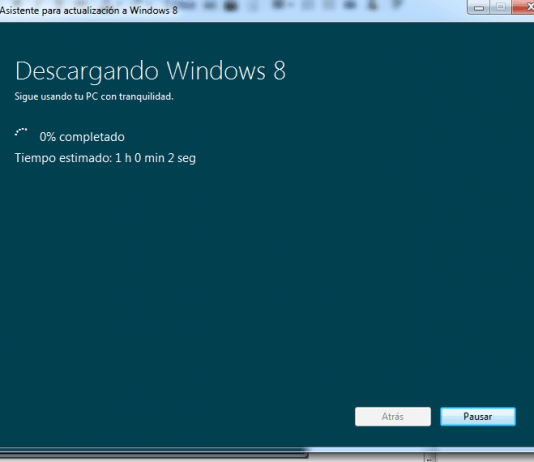Click the window title bar text
The image size is (534, 462).
(x=89, y=11)
